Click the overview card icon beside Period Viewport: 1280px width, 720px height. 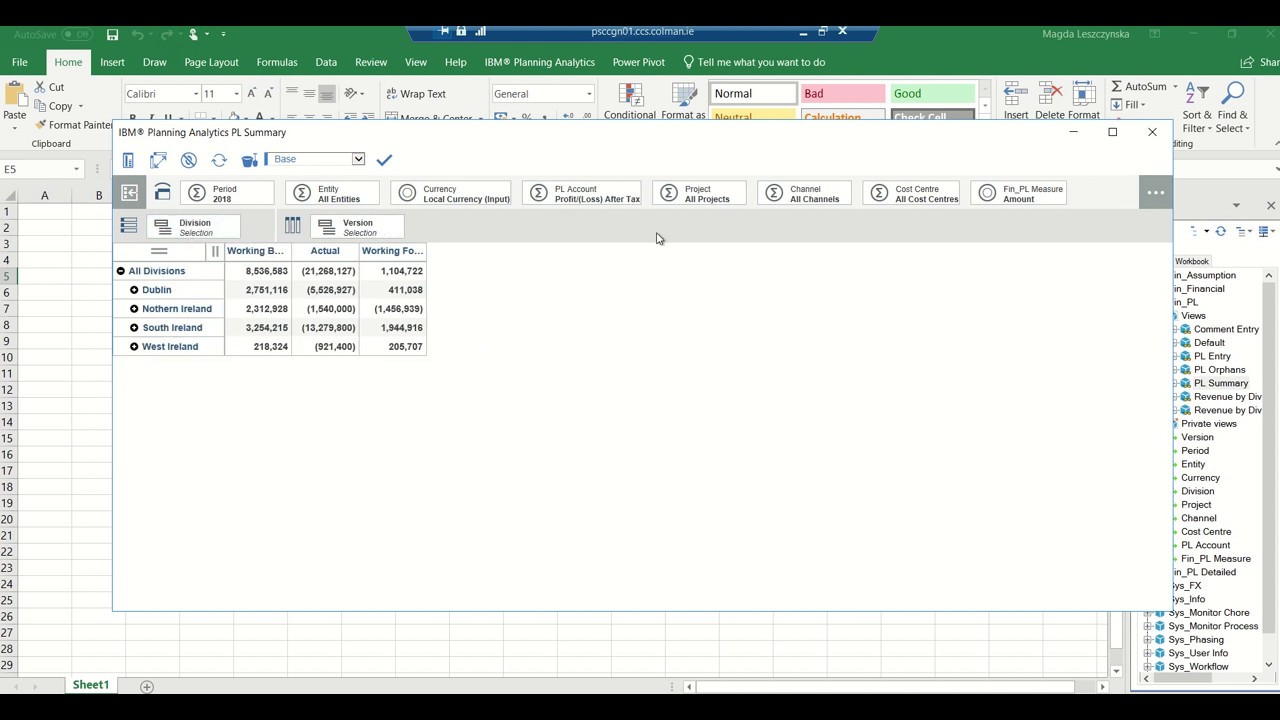tap(163, 192)
